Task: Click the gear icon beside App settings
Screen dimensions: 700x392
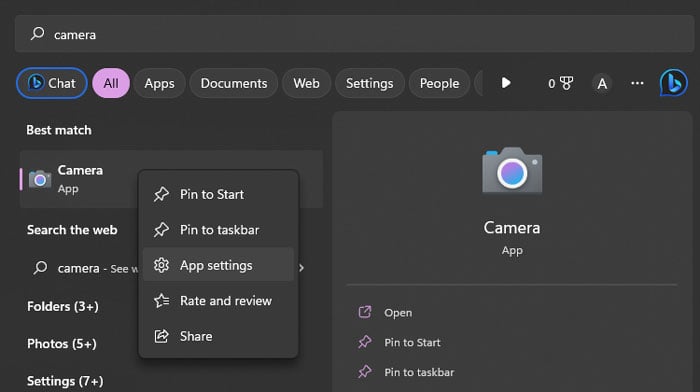Action: tap(161, 265)
